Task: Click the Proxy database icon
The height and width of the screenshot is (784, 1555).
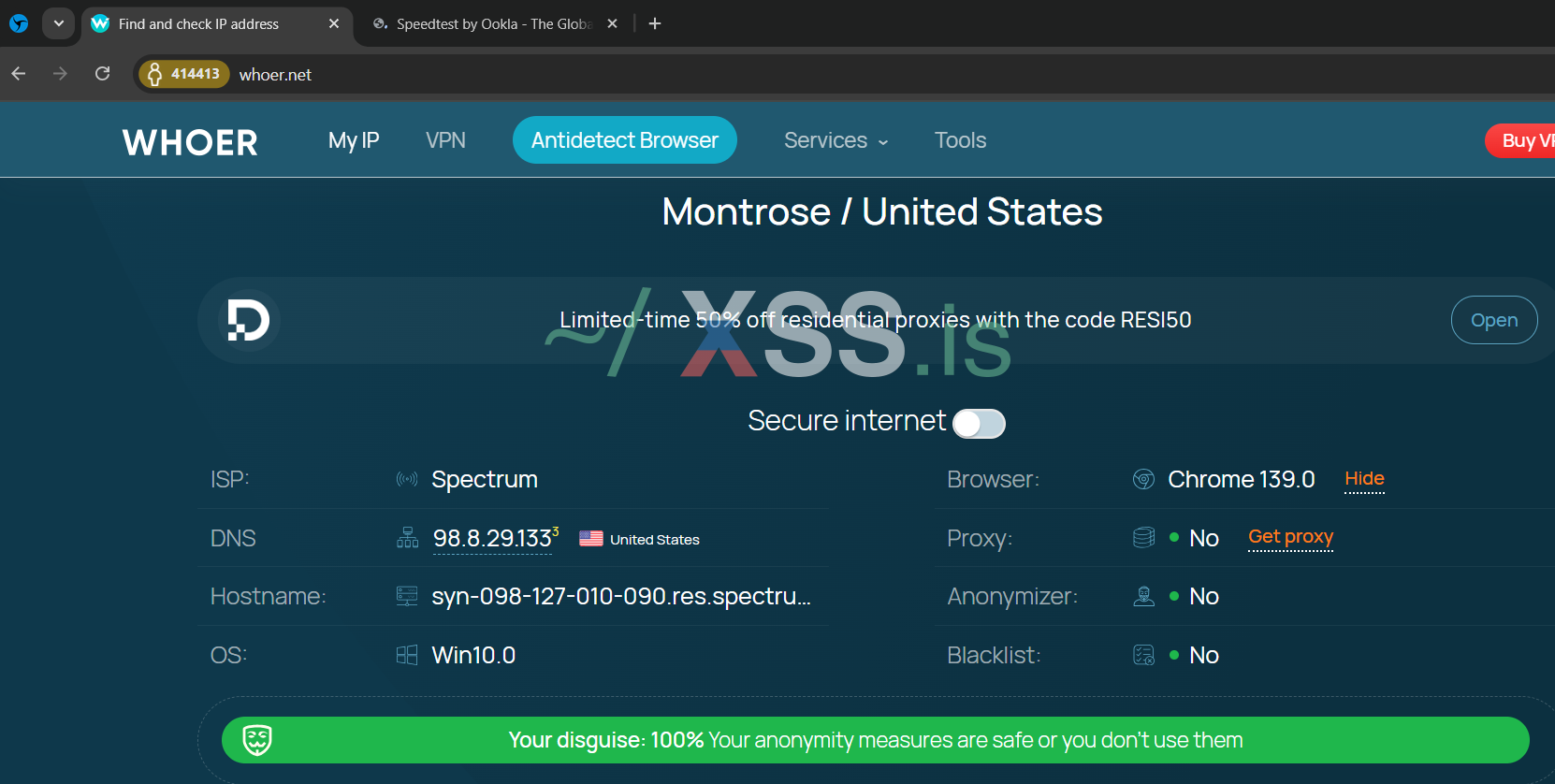Action: click(x=1143, y=538)
